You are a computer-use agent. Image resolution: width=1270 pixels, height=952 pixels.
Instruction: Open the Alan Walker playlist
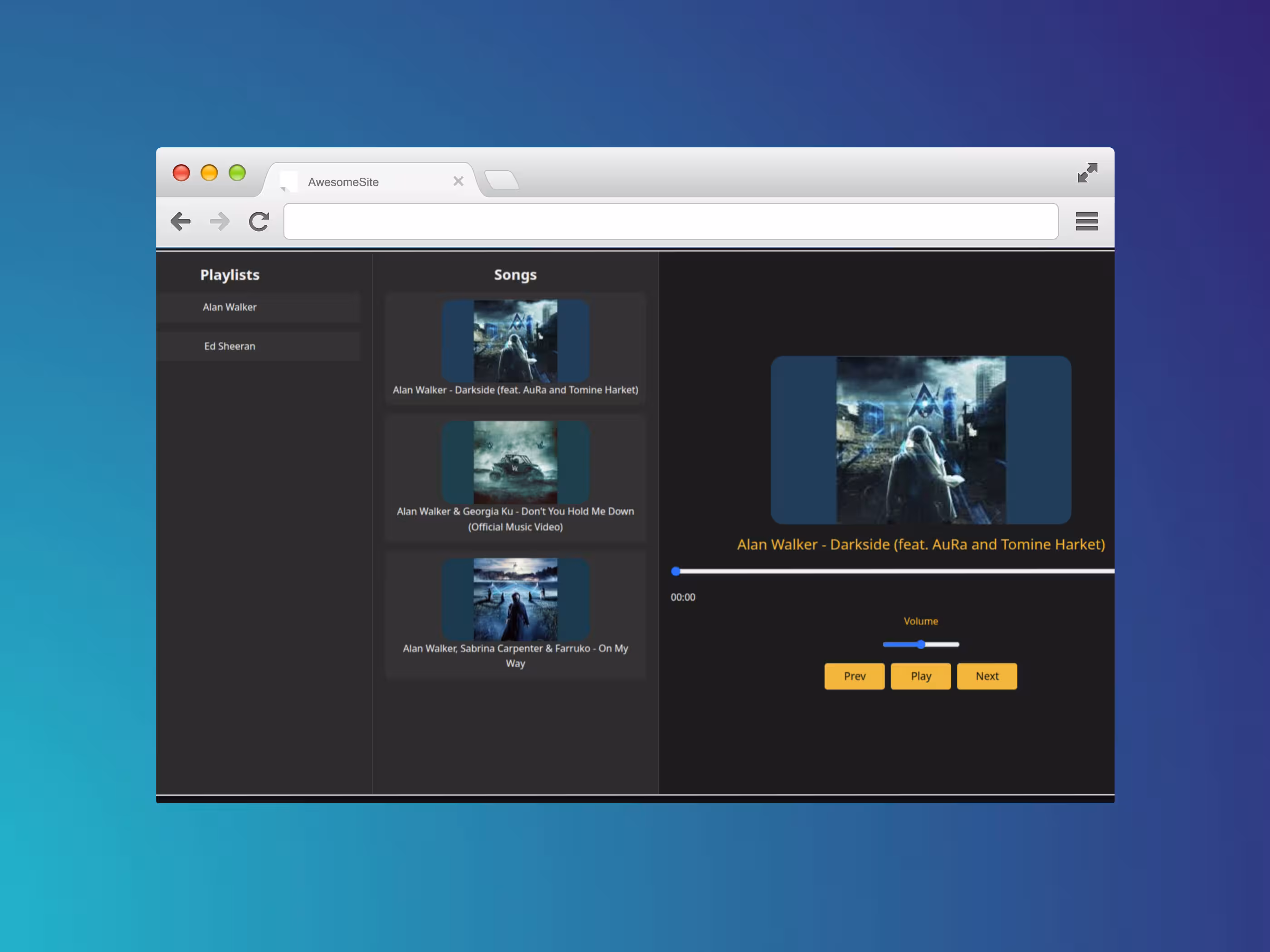[x=259, y=307]
